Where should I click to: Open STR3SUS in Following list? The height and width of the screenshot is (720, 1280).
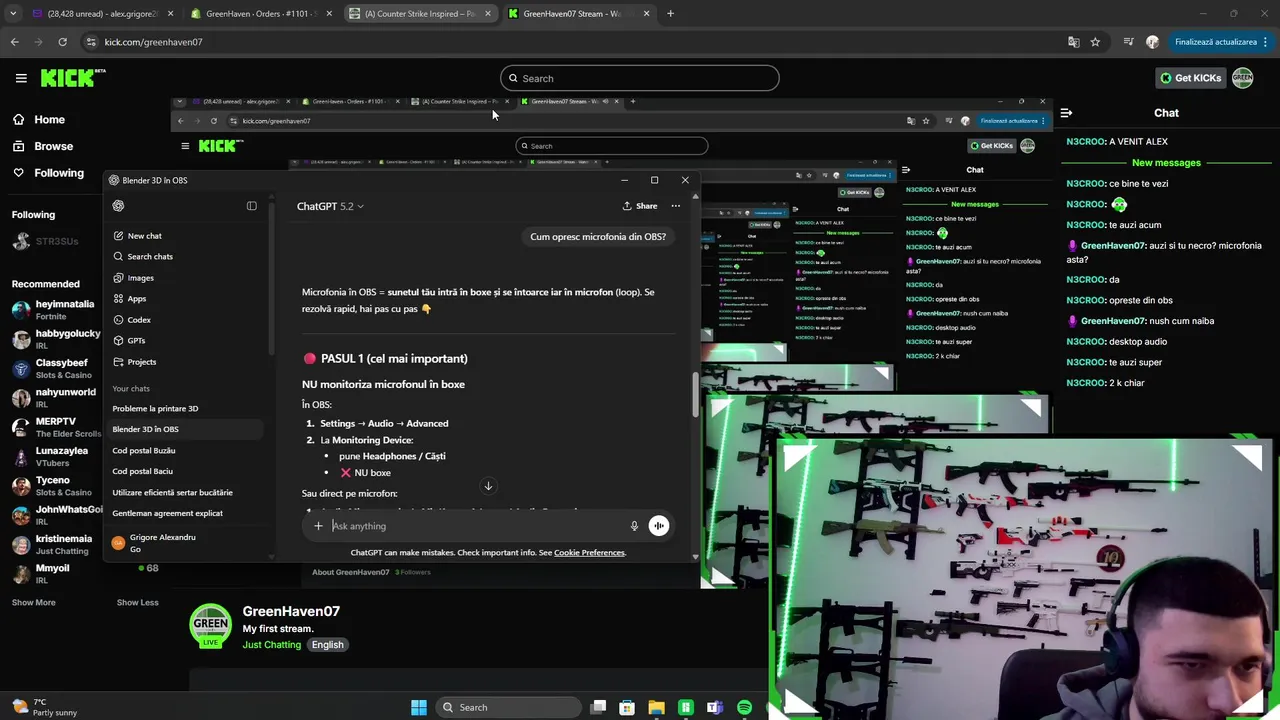(x=55, y=241)
